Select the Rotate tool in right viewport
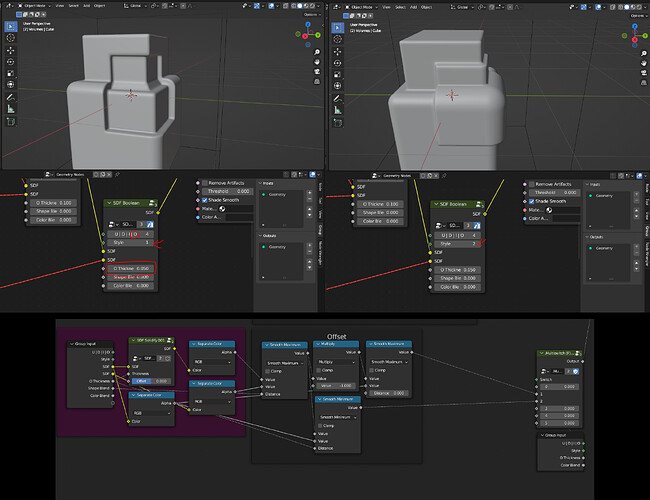Viewport: 650px width, 500px height. tap(337, 63)
